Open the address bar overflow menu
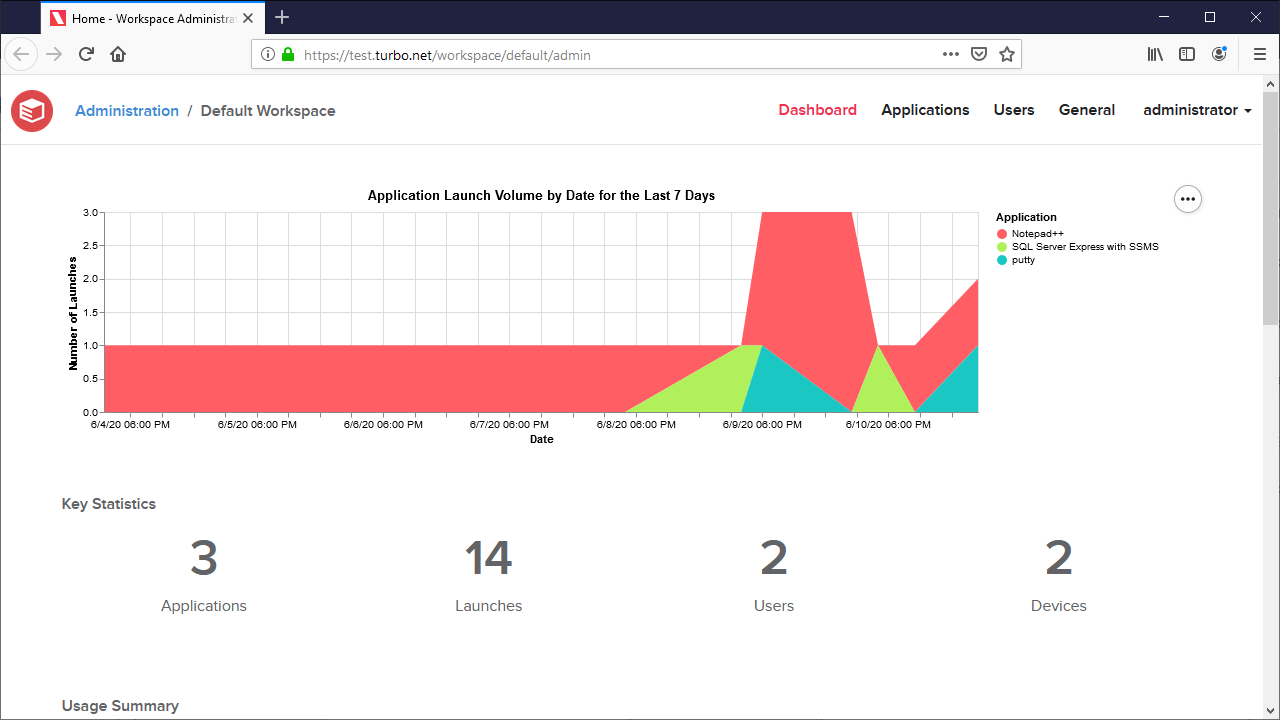The width and height of the screenshot is (1280, 720). (950, 54)
